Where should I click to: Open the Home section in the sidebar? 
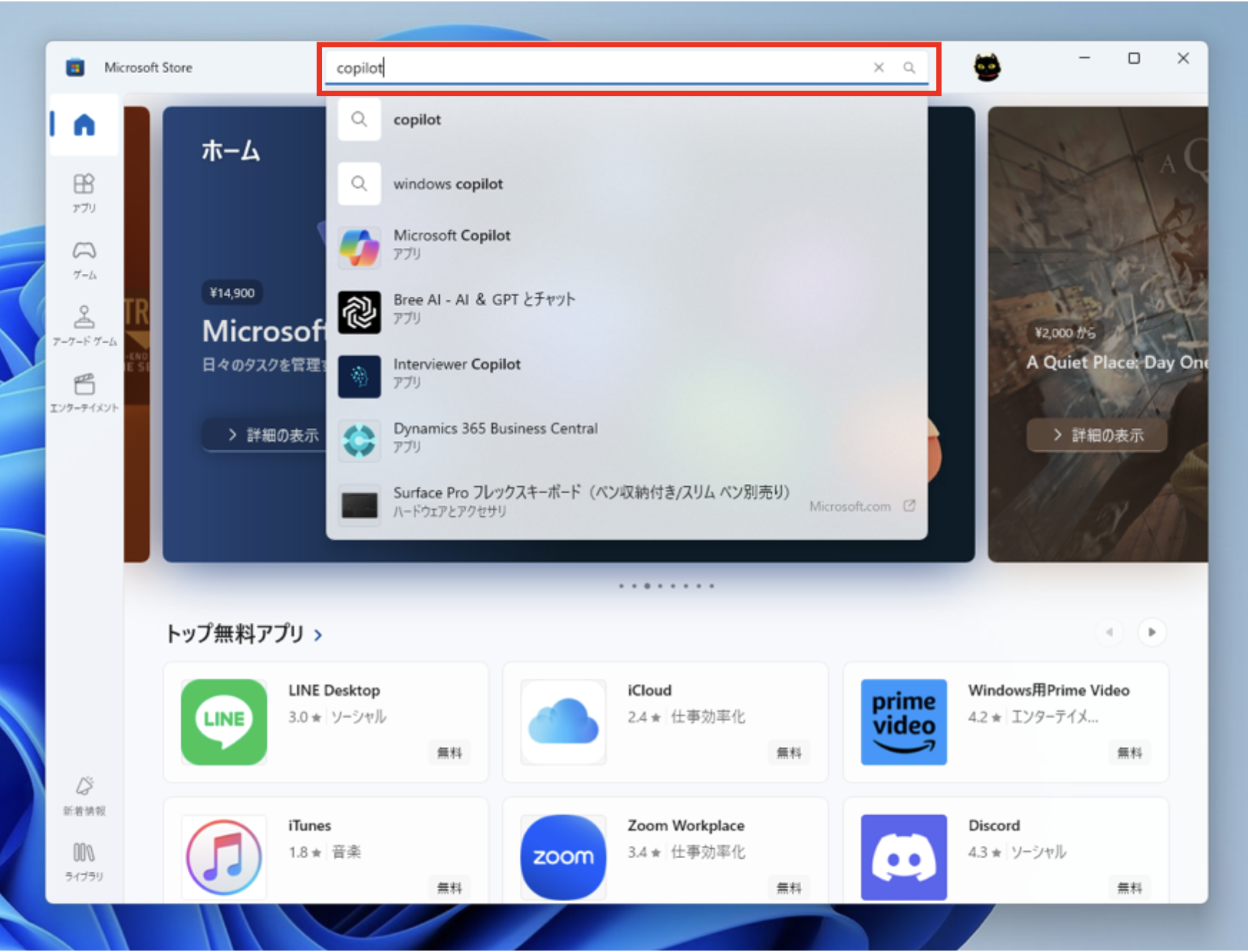84,125
